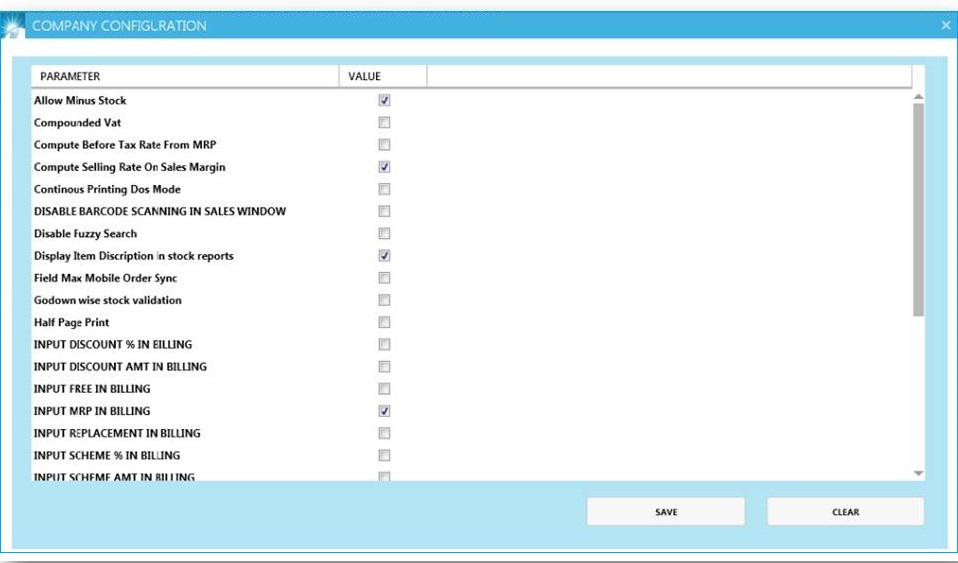Select 'INPUT REPLACEMENT IN BILLING' label
Image resolution: width=958 pixels, height=563 pixels.
click(117, 433)
